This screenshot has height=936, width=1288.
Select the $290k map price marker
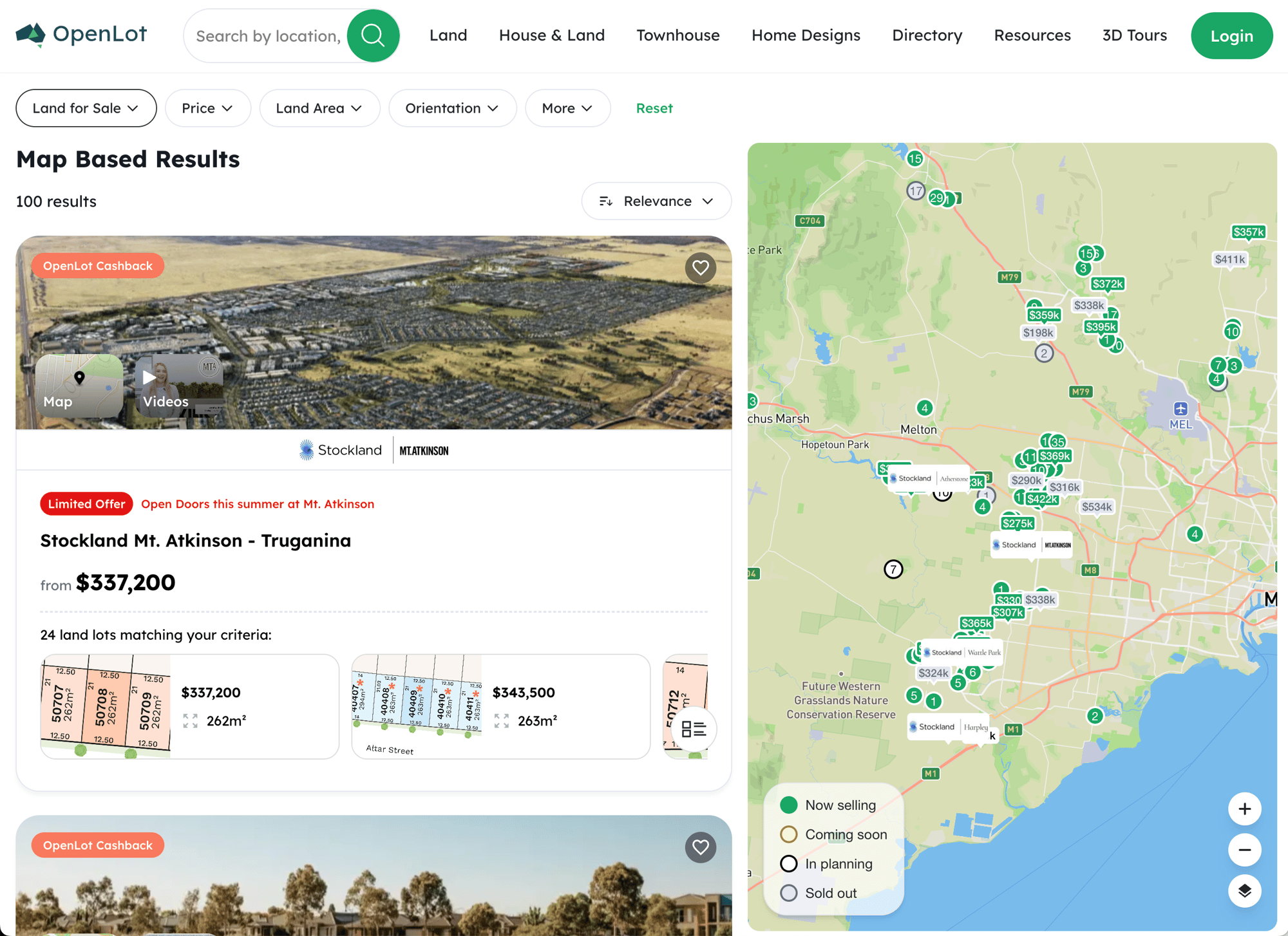point(1026,481)
